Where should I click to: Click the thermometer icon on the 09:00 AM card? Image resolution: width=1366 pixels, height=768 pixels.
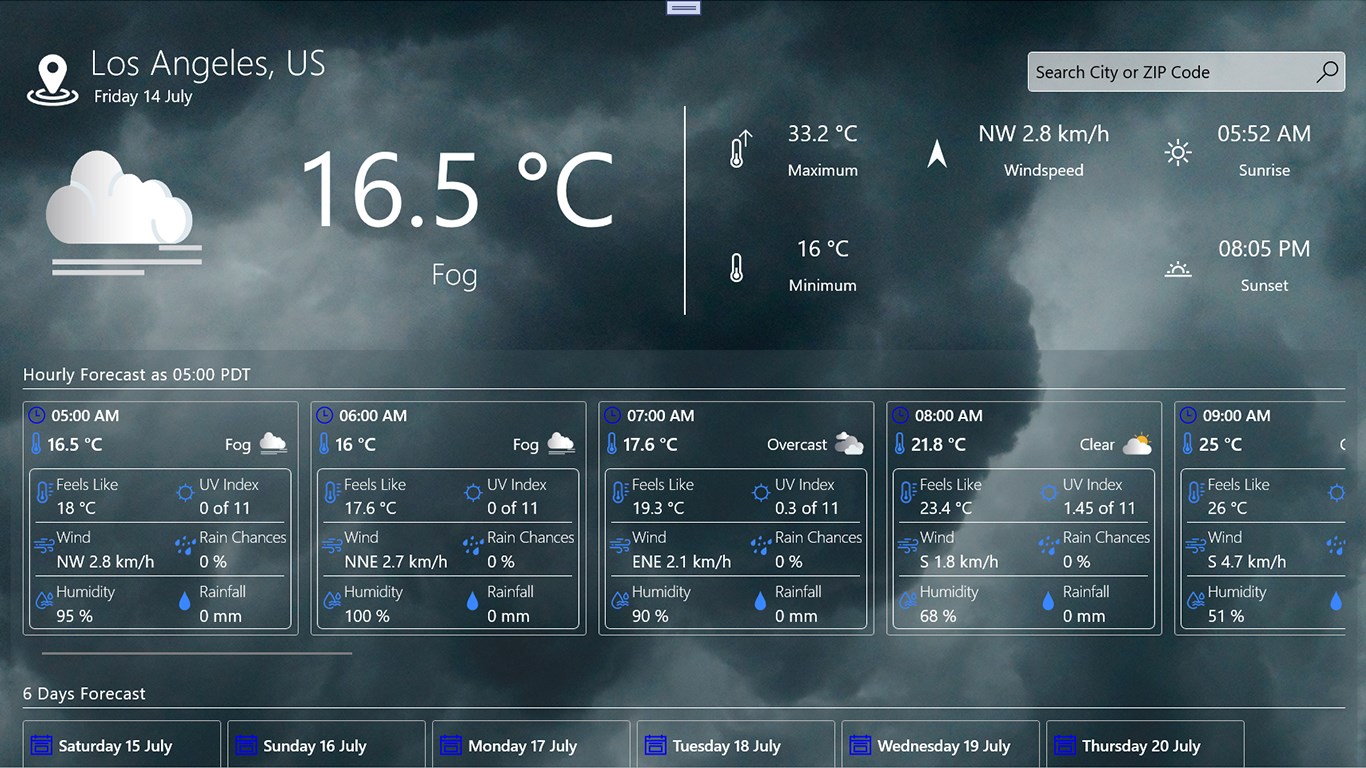tap(1186, 443)
